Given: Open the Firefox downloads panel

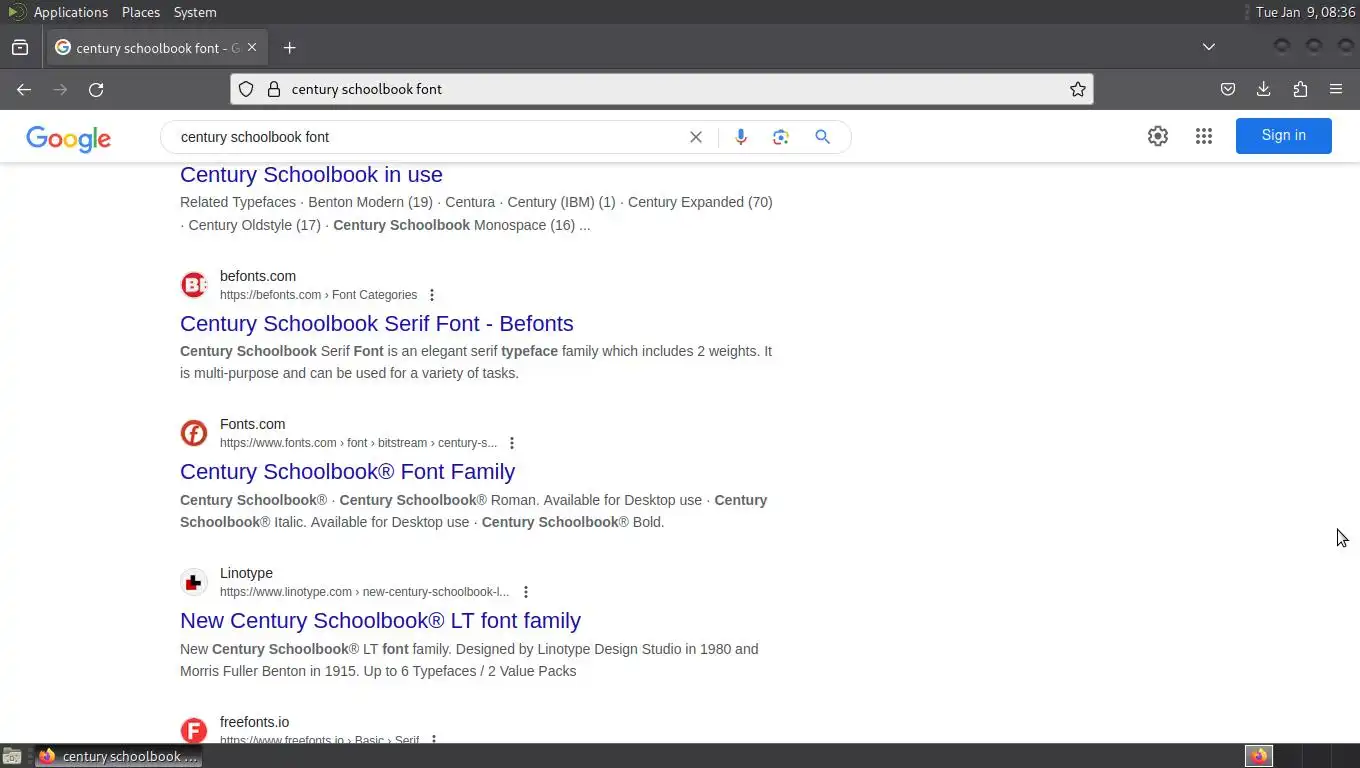Looking at the screenshot, I should pyautogui.click(x=1263, y=89).
